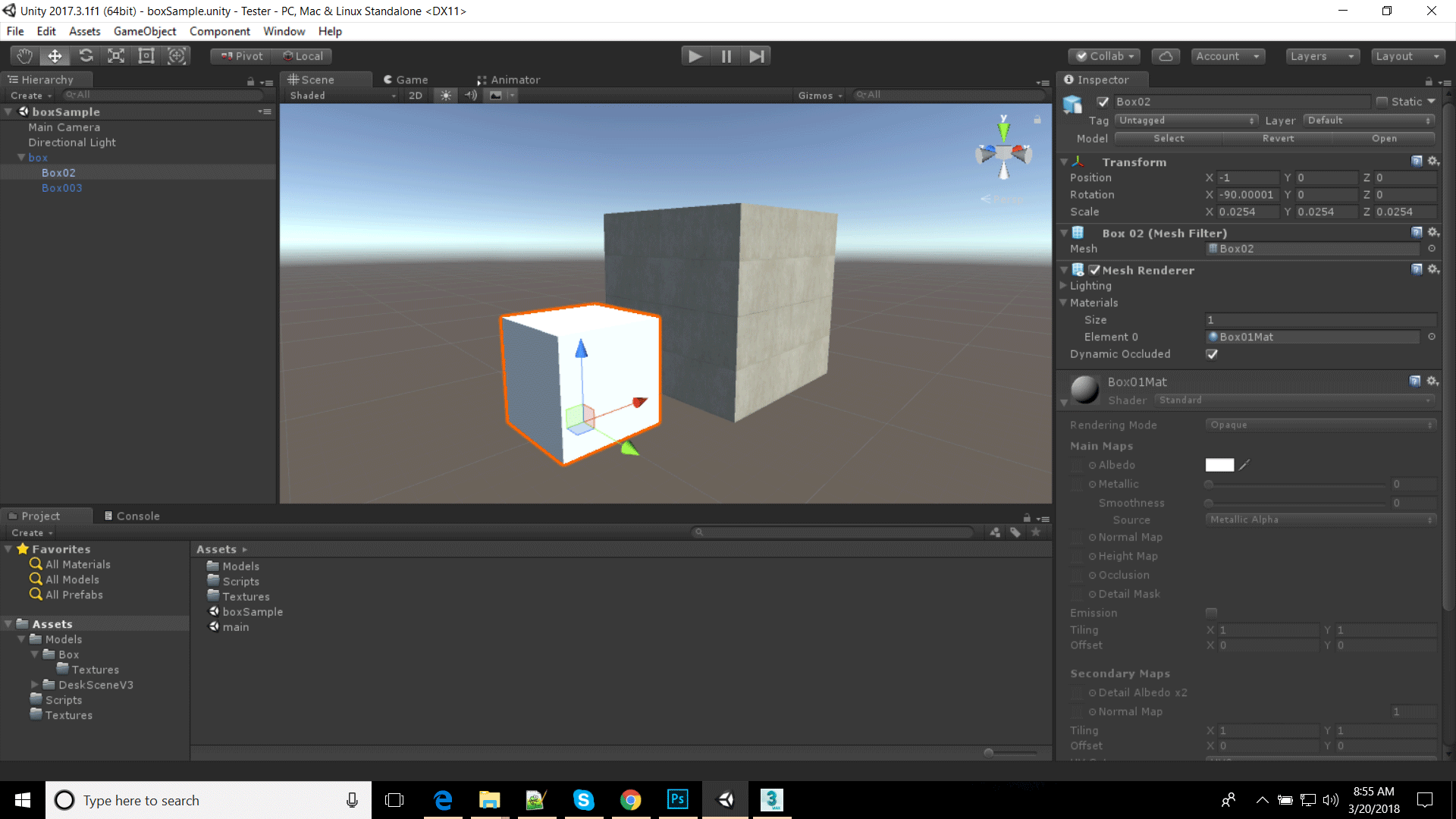This screenshot has height=819, width=1456.
Task: Select the combined Transform tool
Action: tap(177, 55)
